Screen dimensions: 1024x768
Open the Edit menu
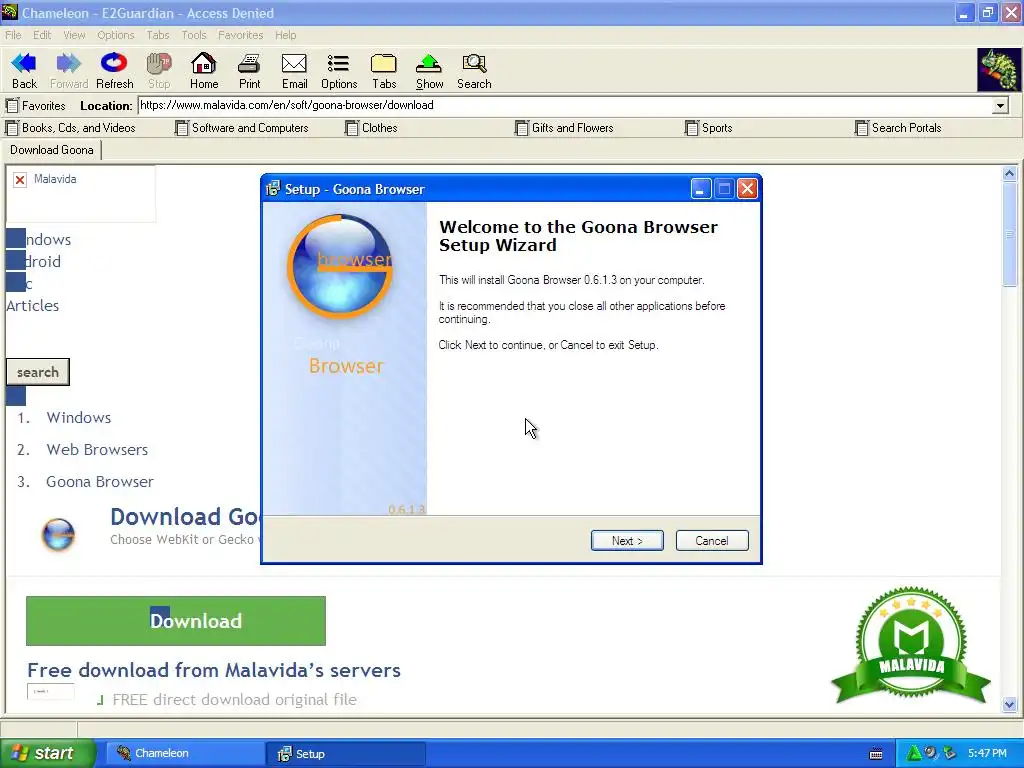42,35
